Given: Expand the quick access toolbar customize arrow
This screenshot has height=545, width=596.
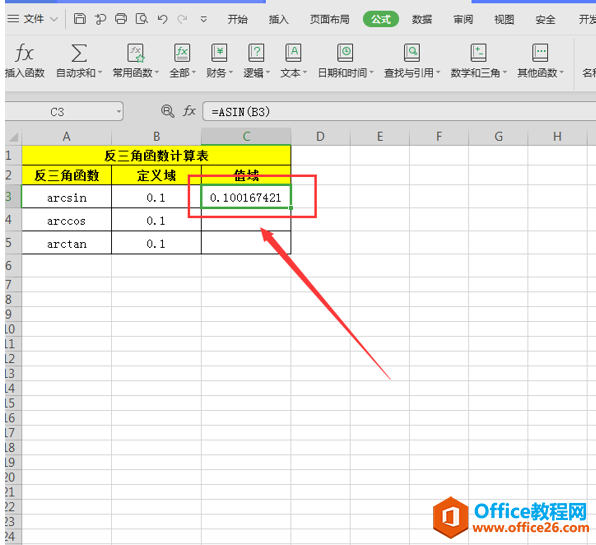Looking at the screenshot, I should pos(204,19).
